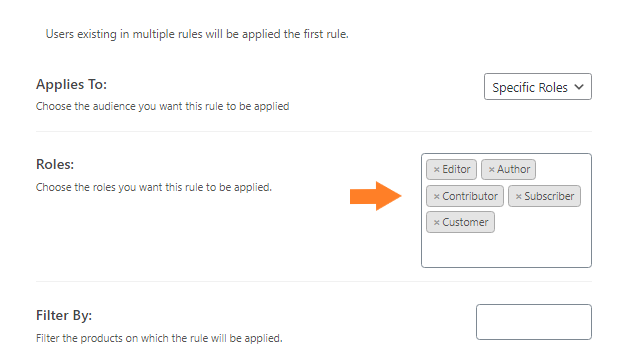This screenshot has width=633, height=362.
Task: Select the Subscriber tag label
Action: (549, 196)
